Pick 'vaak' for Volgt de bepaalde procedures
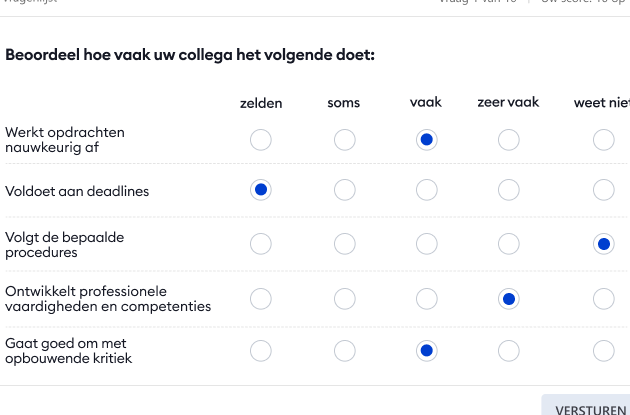The height and width of the screenshot is (415, 630). coord(427,244)
